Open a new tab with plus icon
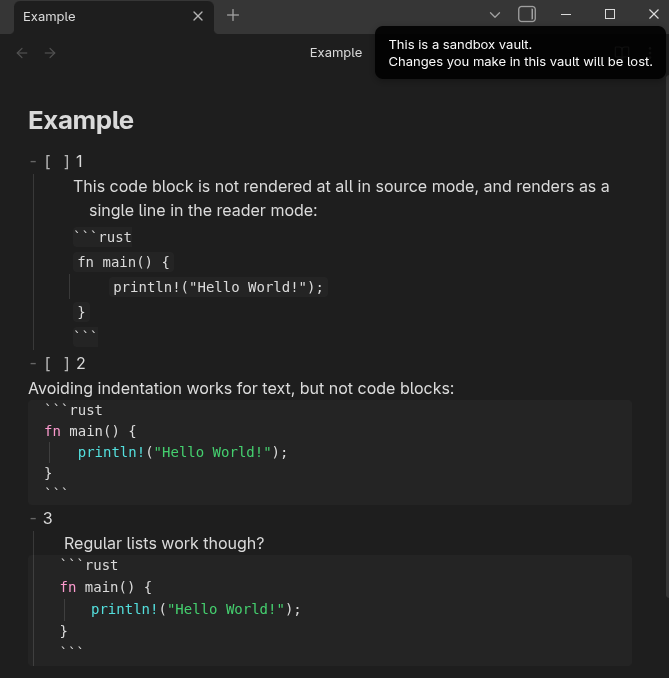669x678 pixels. pyautogui.click(x=233, y=15)
